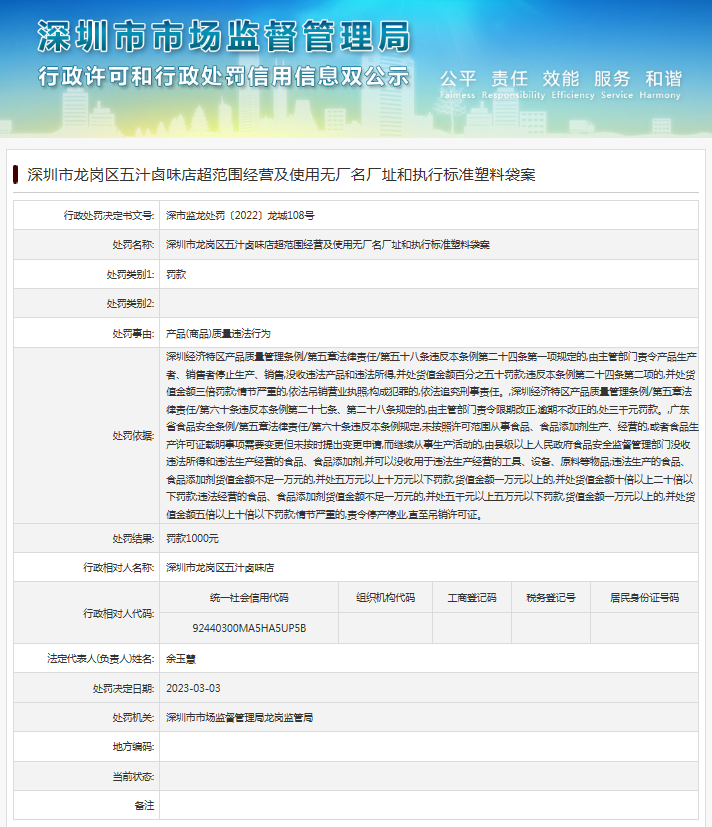Screen dimensions: 712x827
Task: Select the legal representative name 余玉慧
Action: pos(181,659)
